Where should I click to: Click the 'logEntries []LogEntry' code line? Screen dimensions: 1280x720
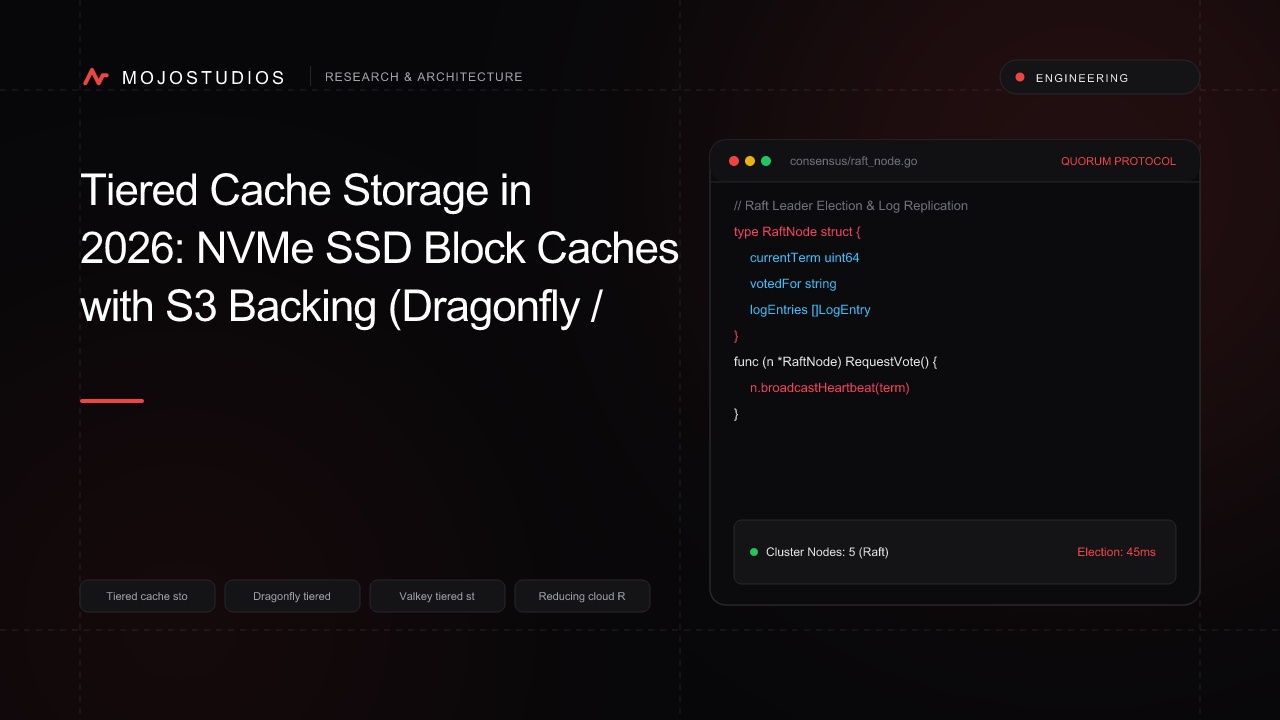coord(810,310)
